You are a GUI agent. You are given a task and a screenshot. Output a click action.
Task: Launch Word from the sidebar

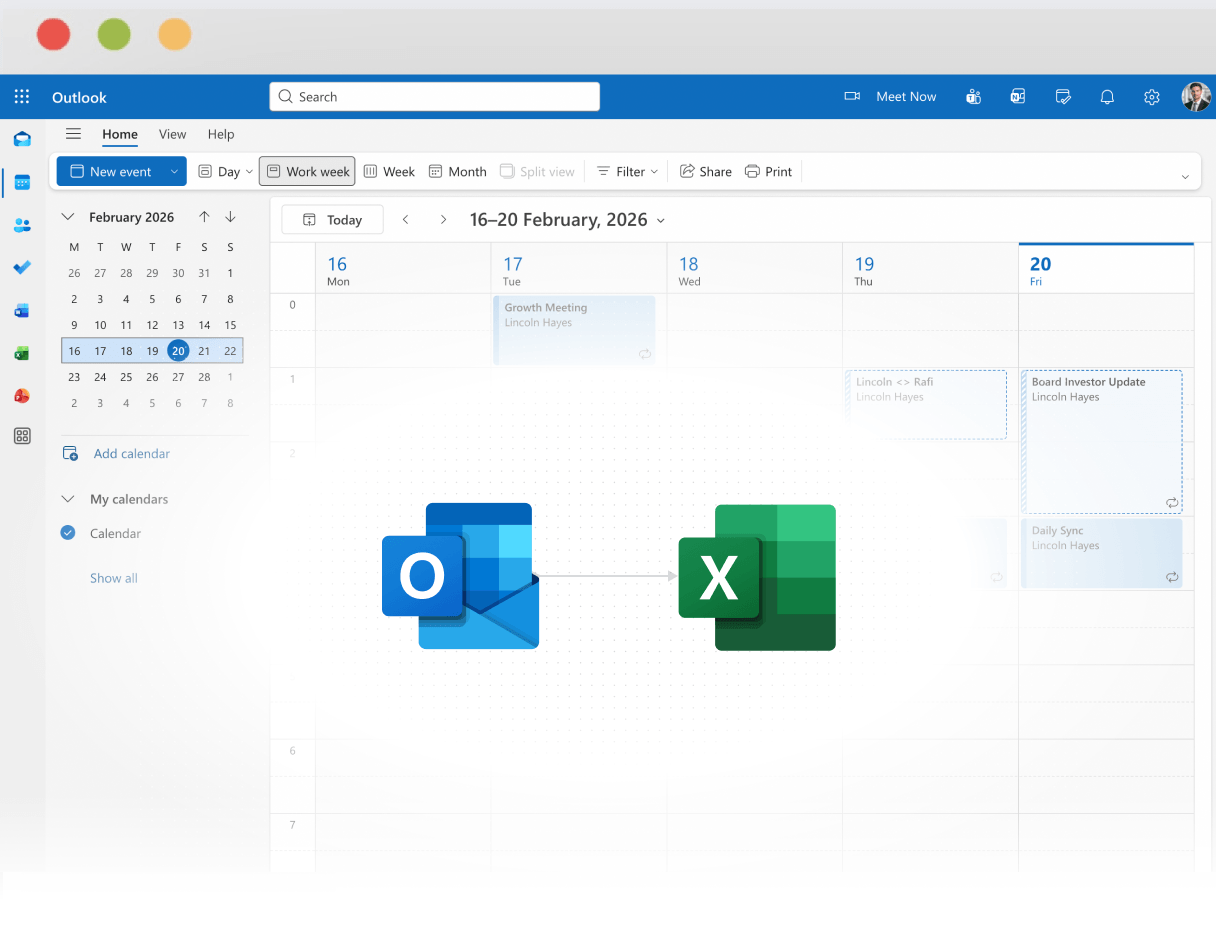coord(22,310)
